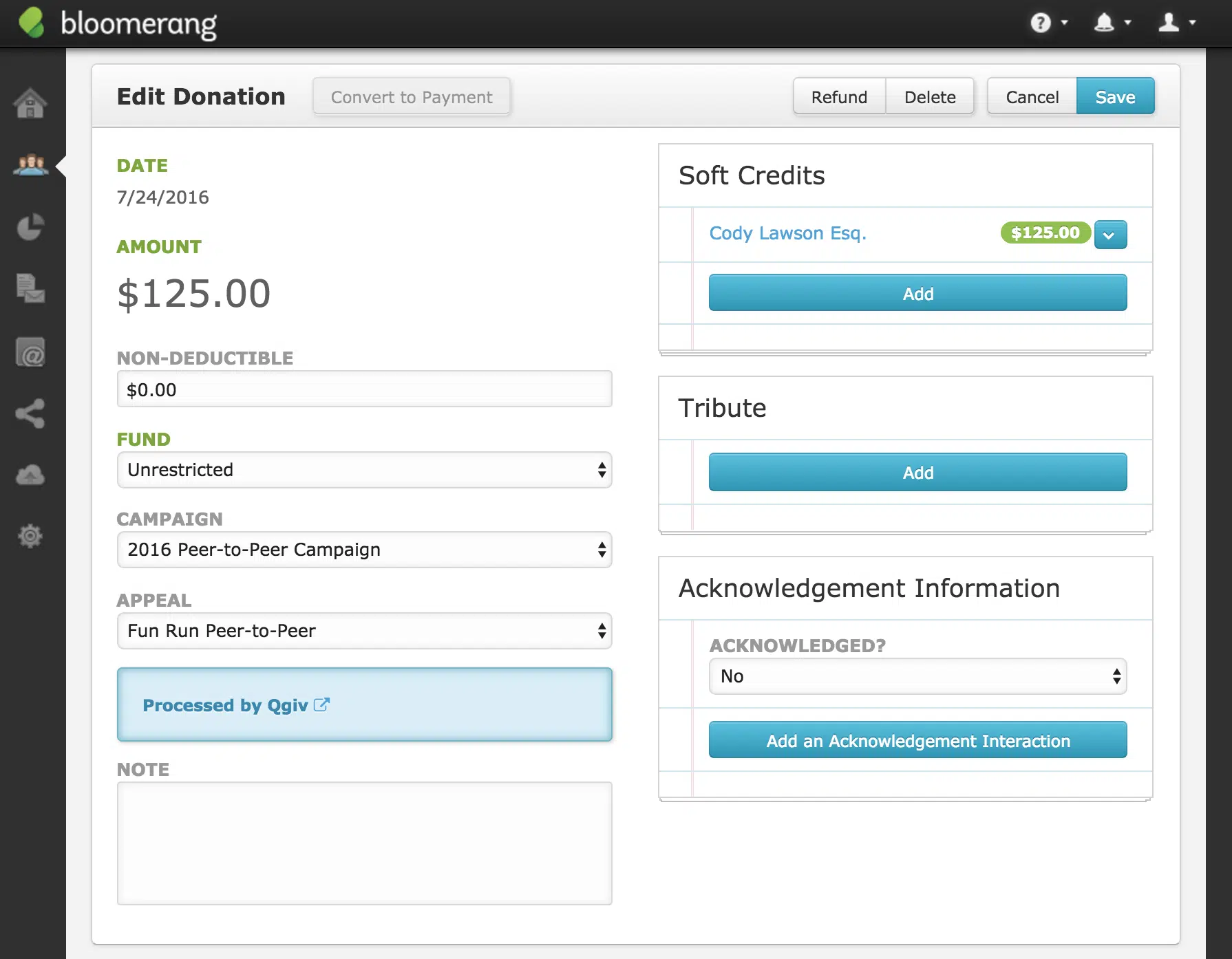
Task: Expand Cody Lawson soft credit options arrow
Action: [1109, 235]
